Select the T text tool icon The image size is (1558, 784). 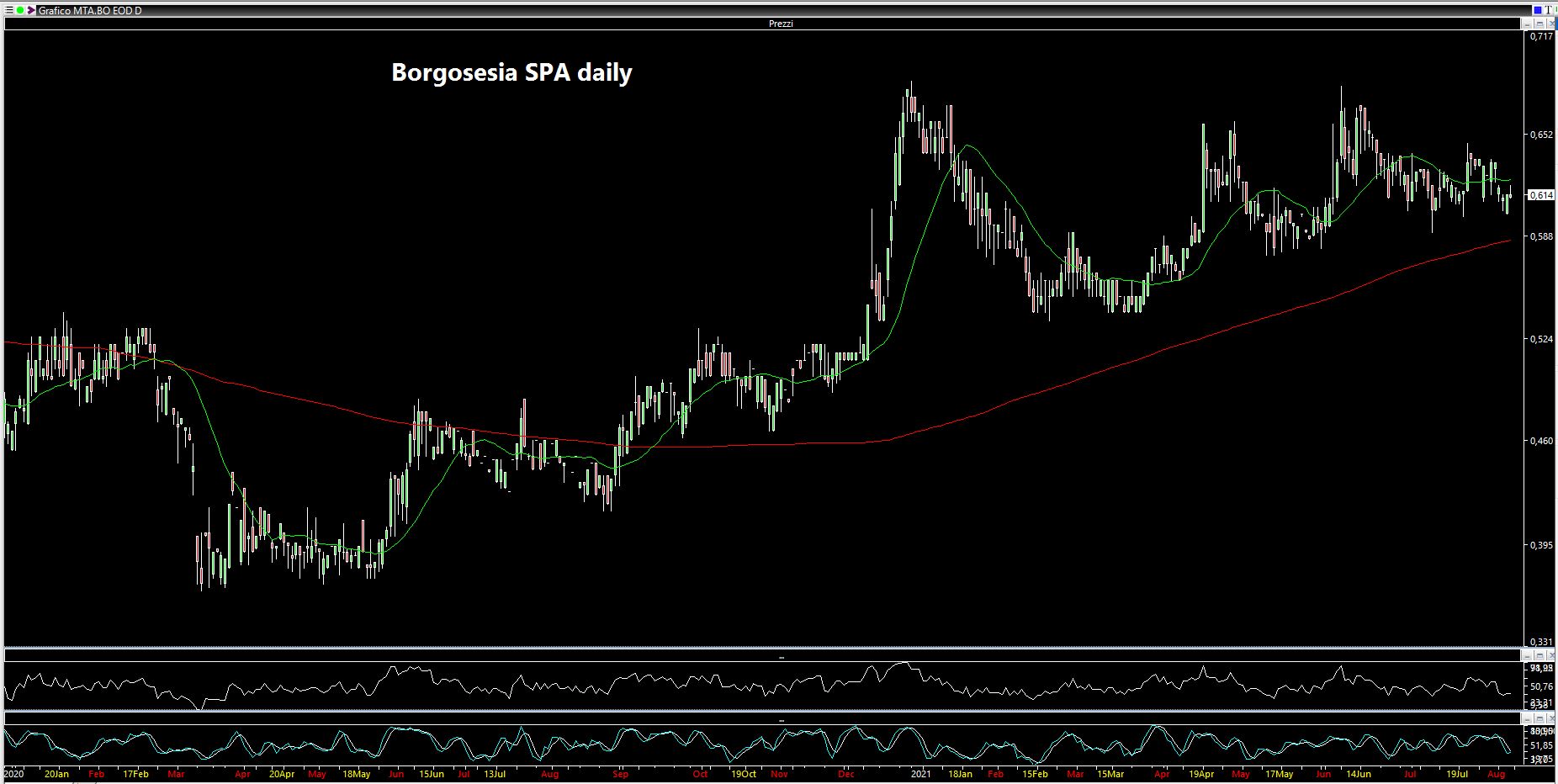(x=1549, y=10)
